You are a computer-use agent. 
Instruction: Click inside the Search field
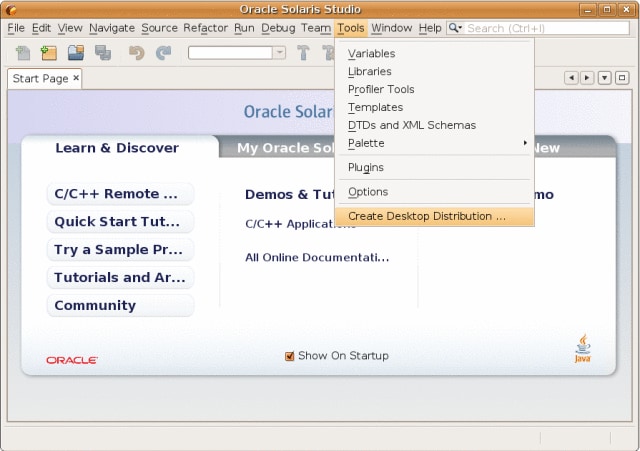coord(545,28)
